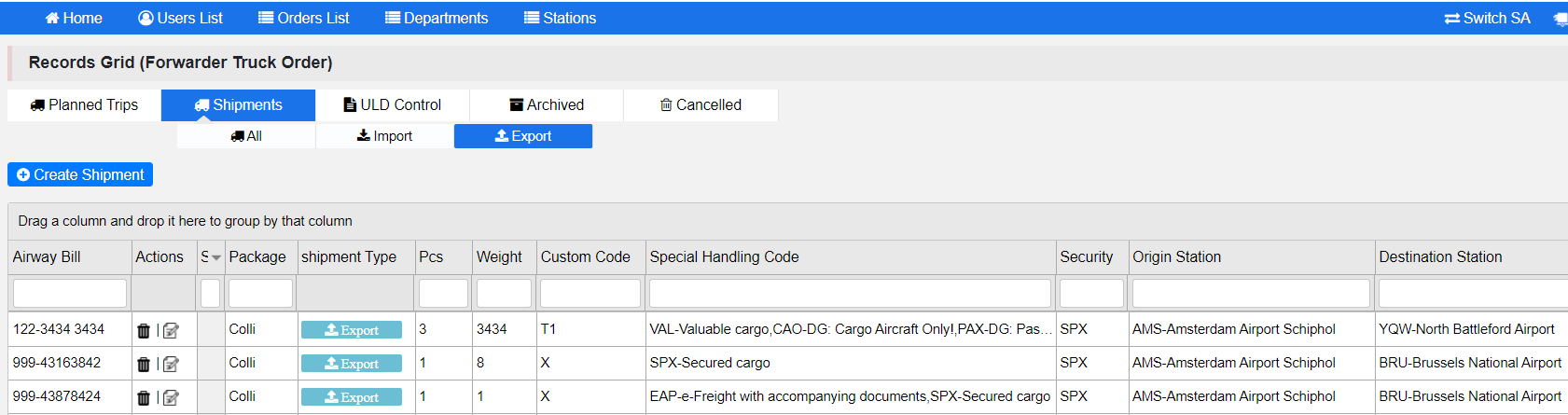1568x415 pixels.
Task: Open edit icon for airway bill 999-43163842
Action: [171, 364]
